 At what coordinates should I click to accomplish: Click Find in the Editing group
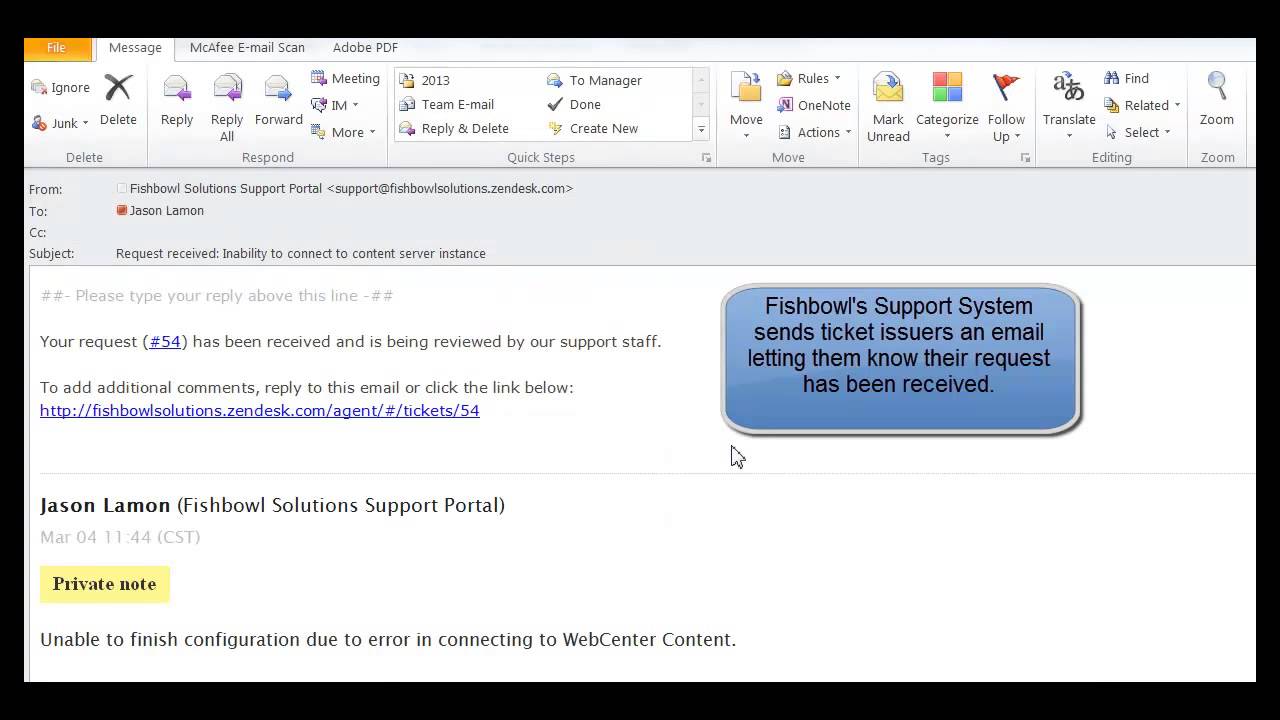pyautogui.click(x=1127, y=78)
